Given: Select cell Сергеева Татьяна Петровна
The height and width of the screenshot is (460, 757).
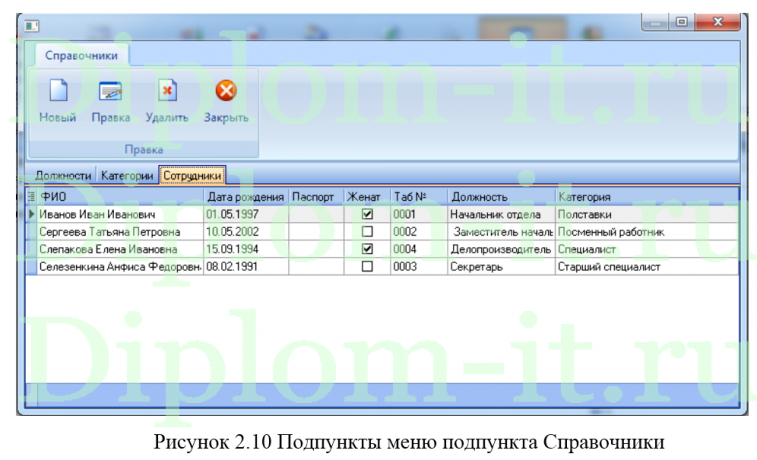Looking at the screenshot, I should [x=120, y=232].
